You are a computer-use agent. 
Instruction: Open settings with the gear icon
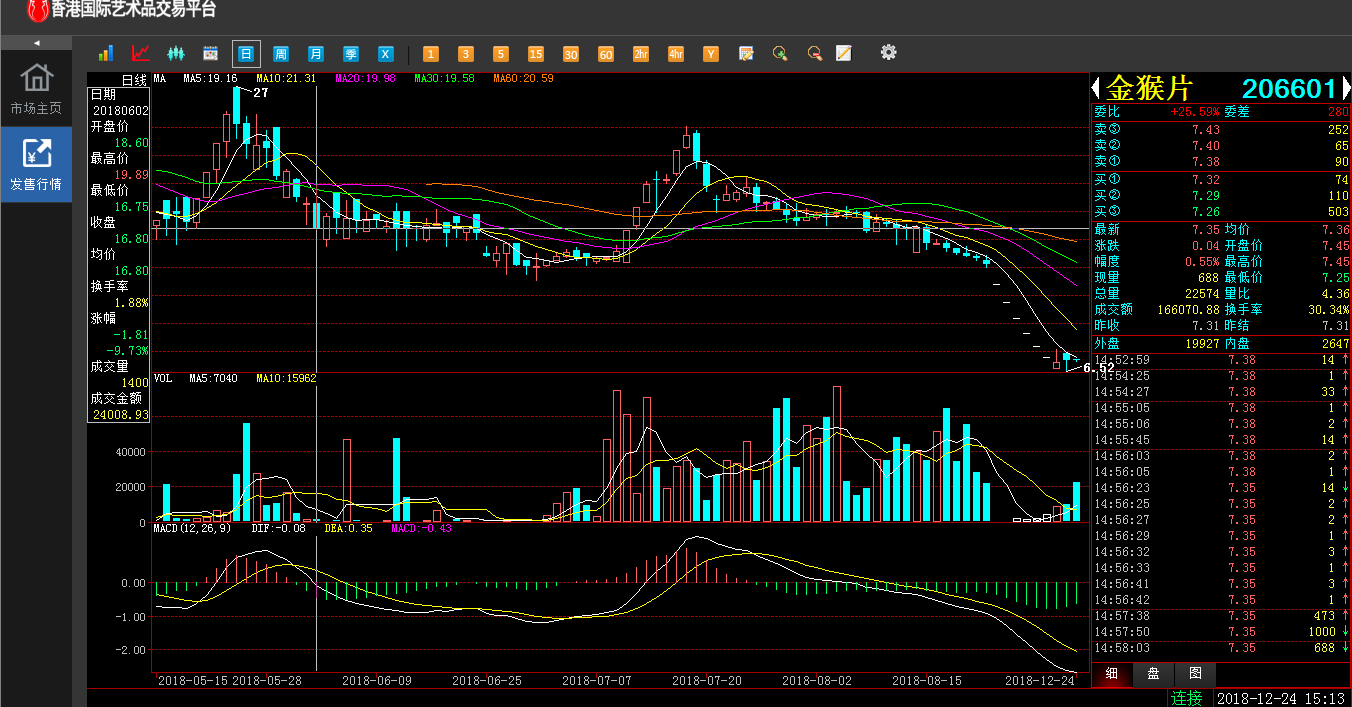click(x=888, y=52)
